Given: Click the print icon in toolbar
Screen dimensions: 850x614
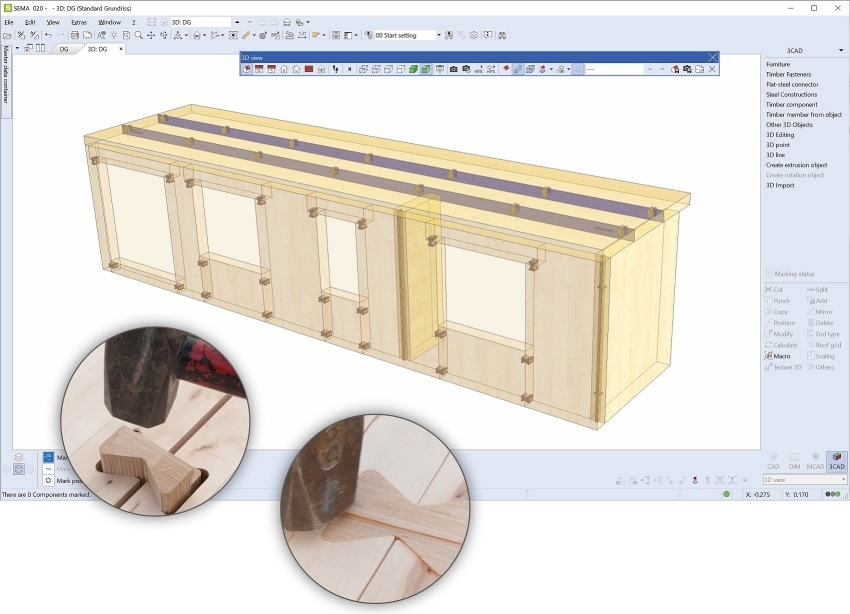Looking at the screenshot, I should pos(74,35).
